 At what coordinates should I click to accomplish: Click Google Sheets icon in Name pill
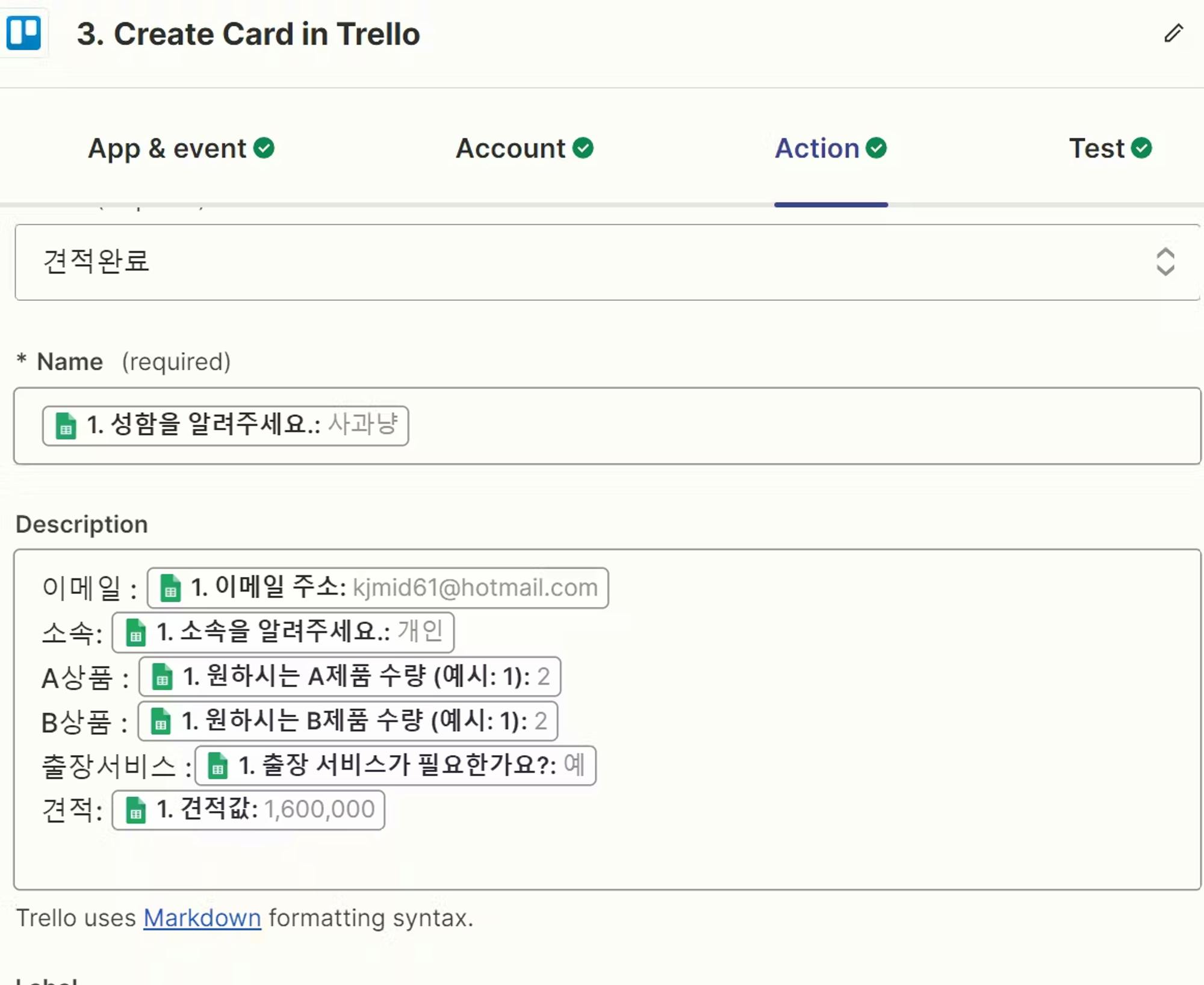[x=66, y=426]
